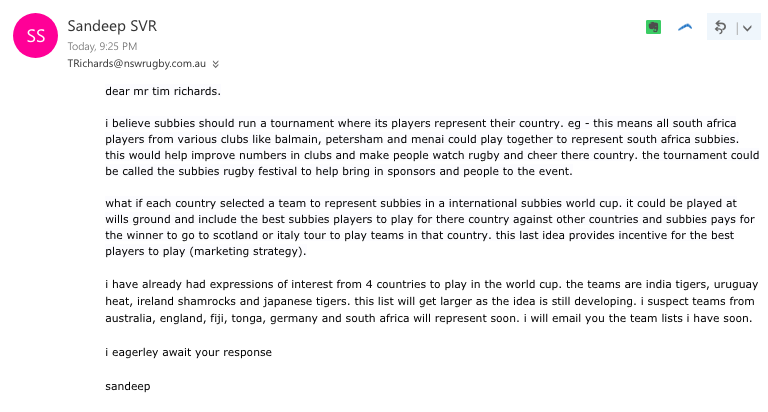Screen dimensions: 768x412
Task: Click the "sandeep" signature text
Action: pyautogui.click(x=127, y=385)
